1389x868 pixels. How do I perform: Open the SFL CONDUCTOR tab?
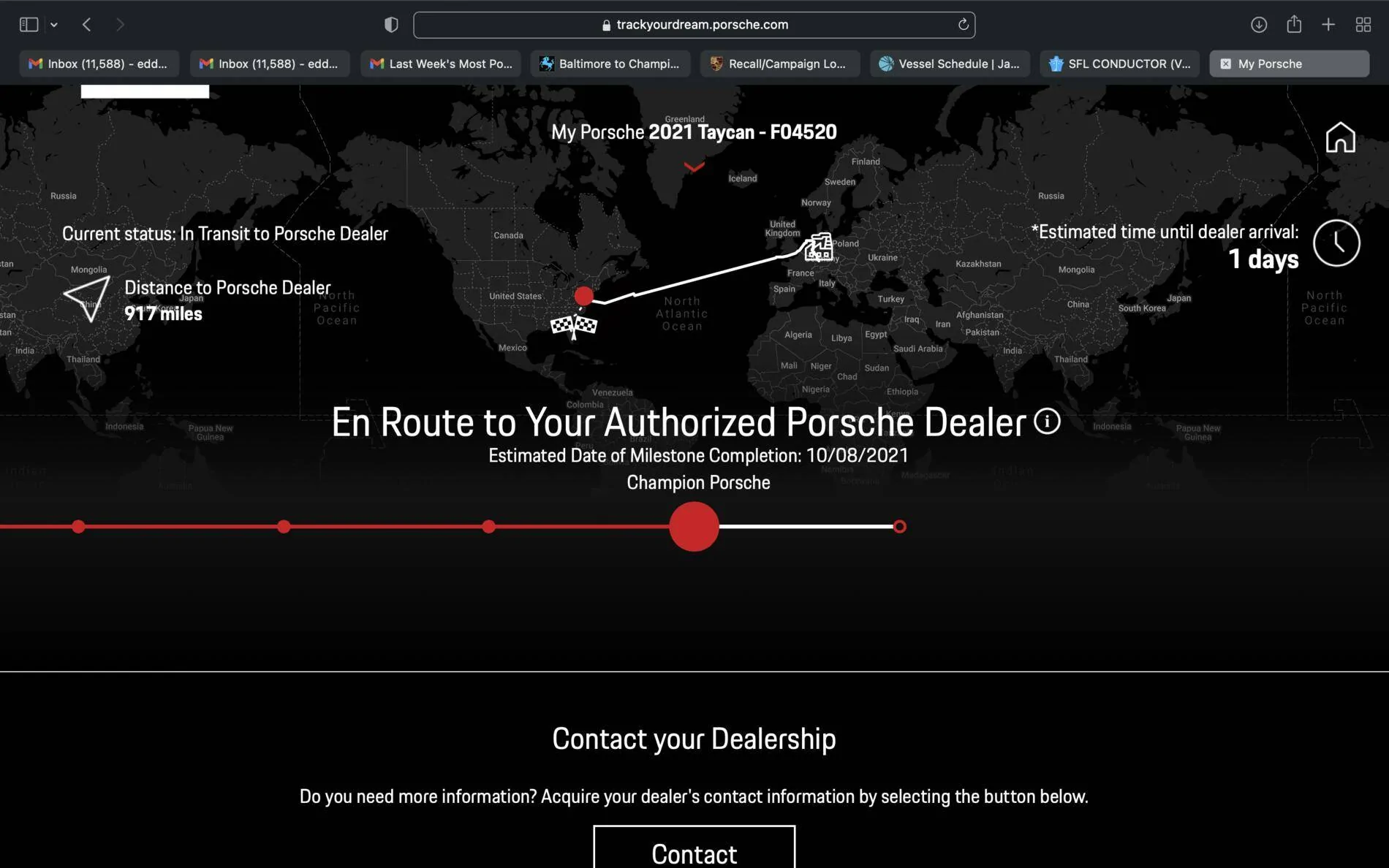coord(1119,64)
